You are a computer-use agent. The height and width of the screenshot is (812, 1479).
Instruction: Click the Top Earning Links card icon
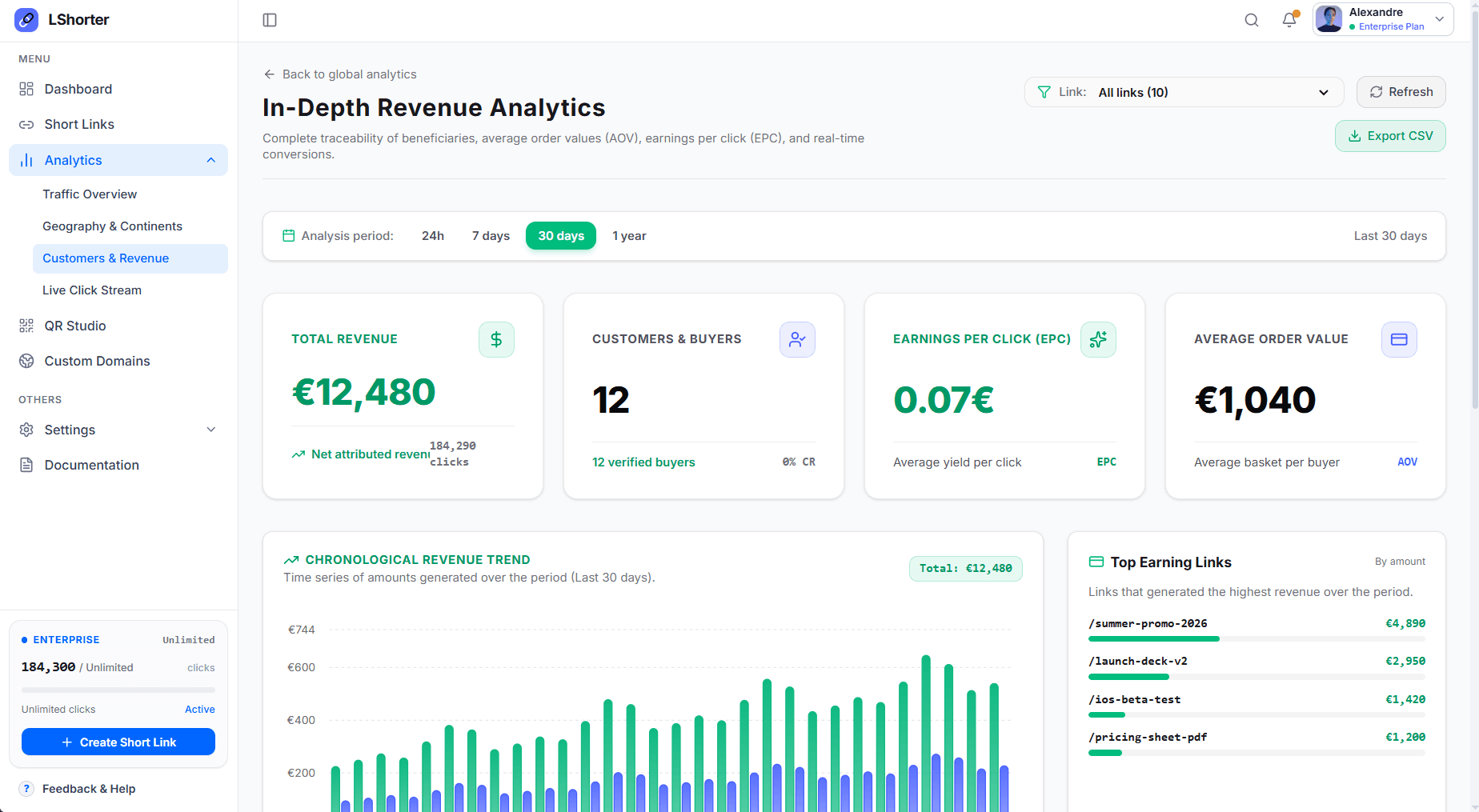(x=1096, y=562)
